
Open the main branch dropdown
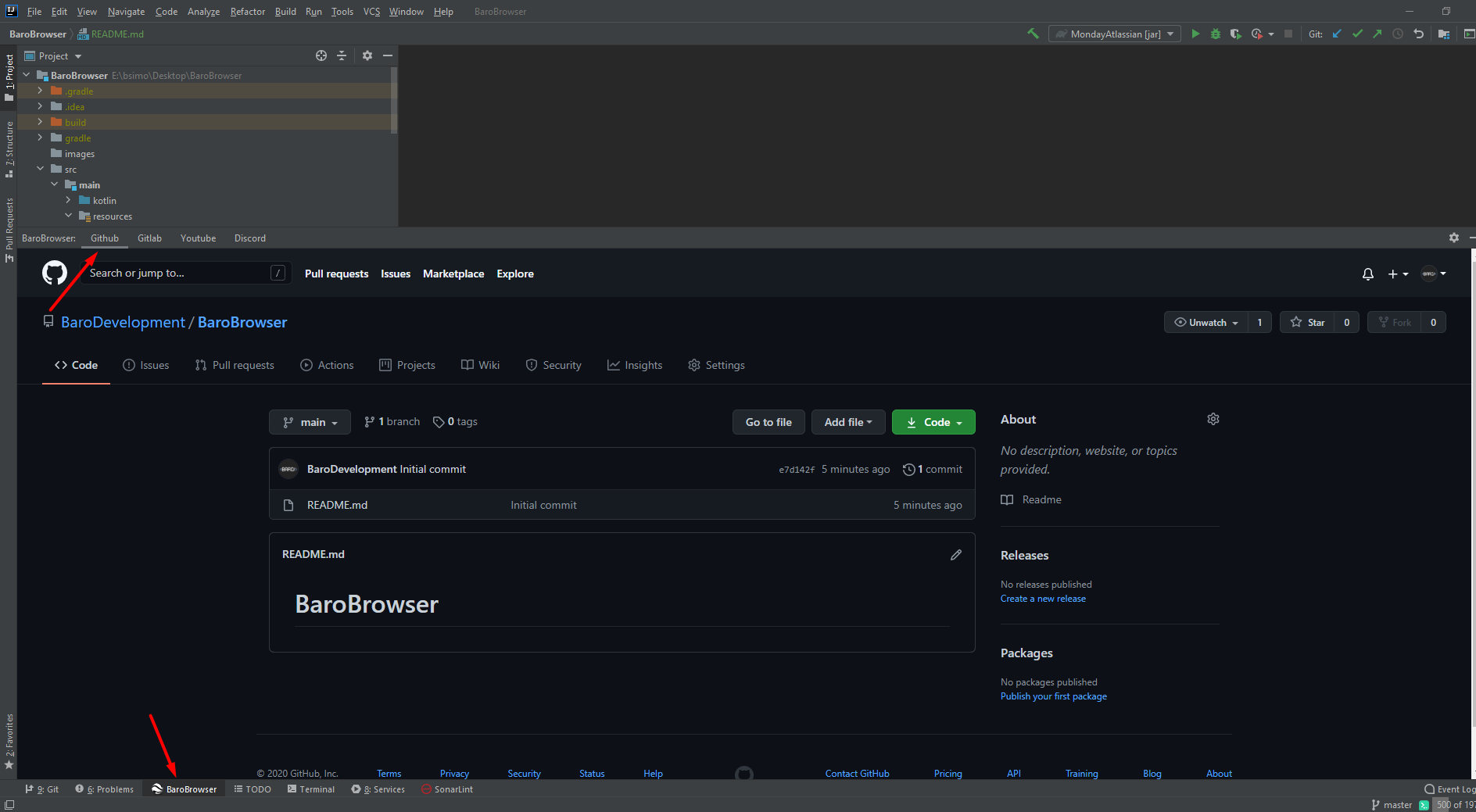pos(310,422)
